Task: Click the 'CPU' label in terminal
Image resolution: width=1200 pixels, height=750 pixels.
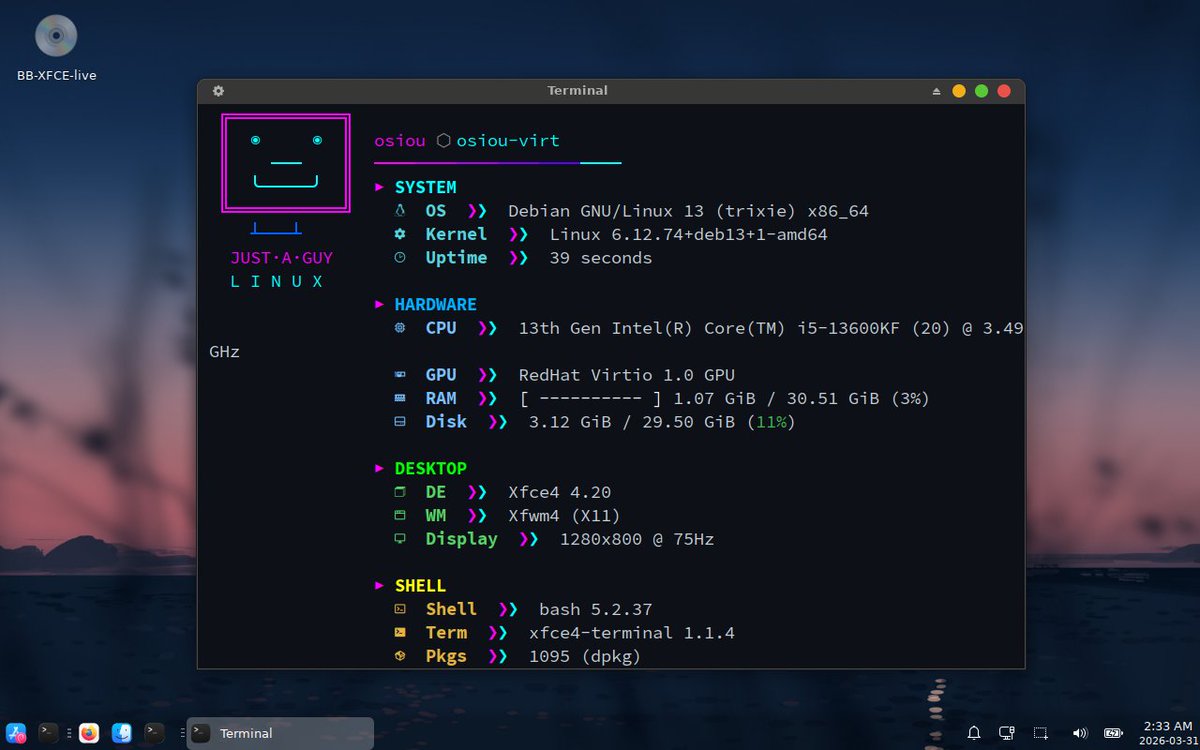Action: tap(441, 328)
